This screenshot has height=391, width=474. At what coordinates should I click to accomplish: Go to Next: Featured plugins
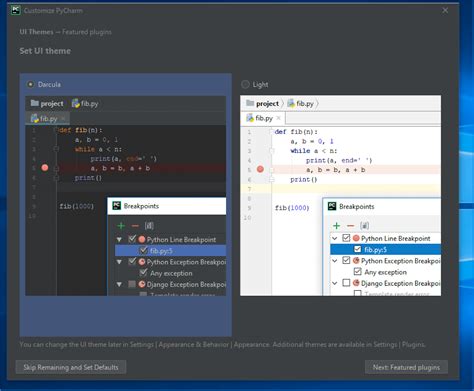point(406,367)
